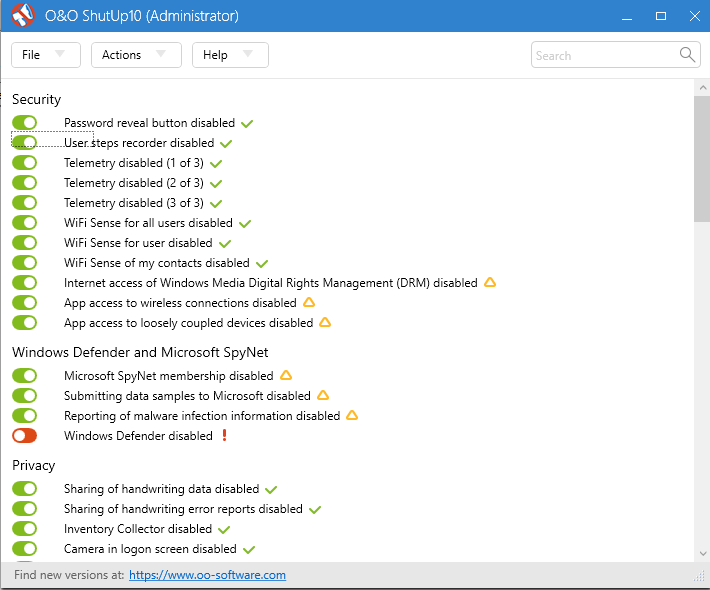Click checkmark beside WiFi Sense of my contacts disabled
The image size is (710, 590).
click(262, 263)
